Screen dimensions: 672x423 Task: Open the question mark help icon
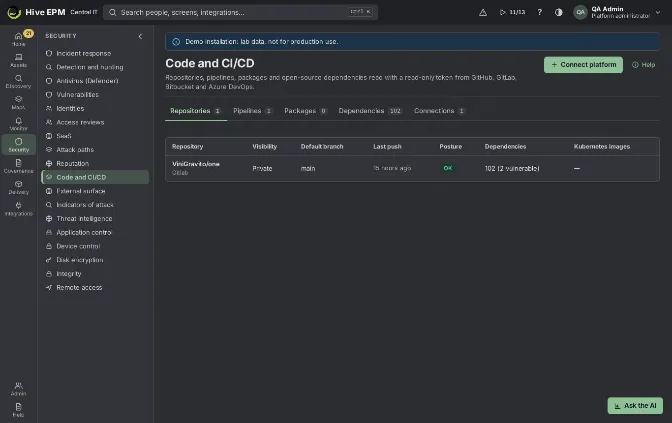pyautogui.click(x=540, y=12)
